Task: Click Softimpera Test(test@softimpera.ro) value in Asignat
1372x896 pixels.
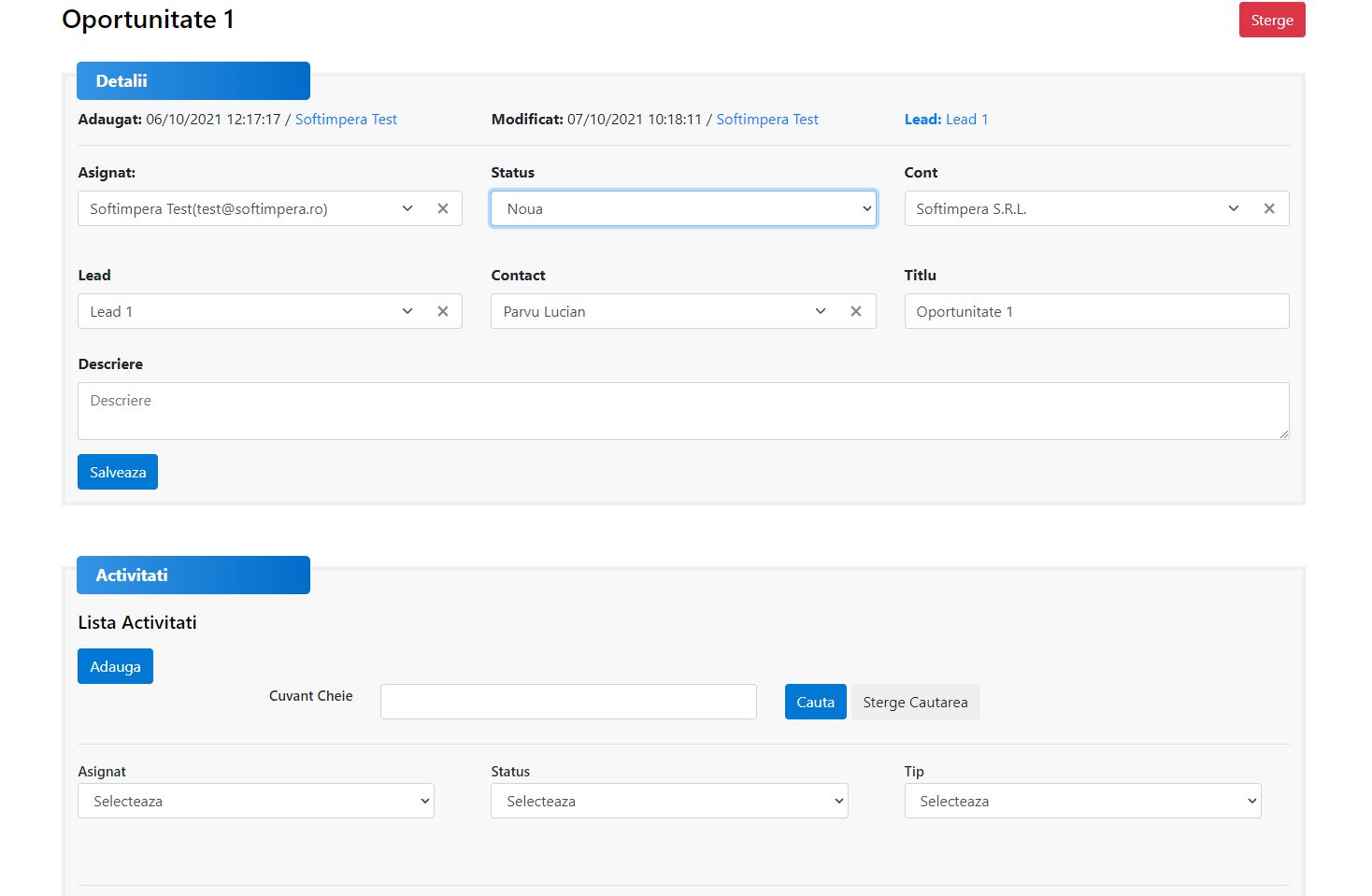Action: tap(208, 209)
